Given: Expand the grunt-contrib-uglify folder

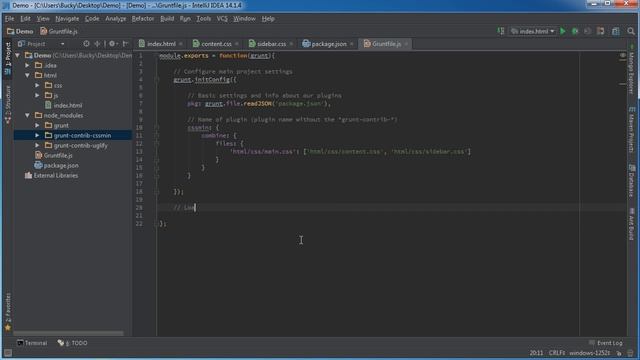Looking at the screenshot, I should click(37, 145).
